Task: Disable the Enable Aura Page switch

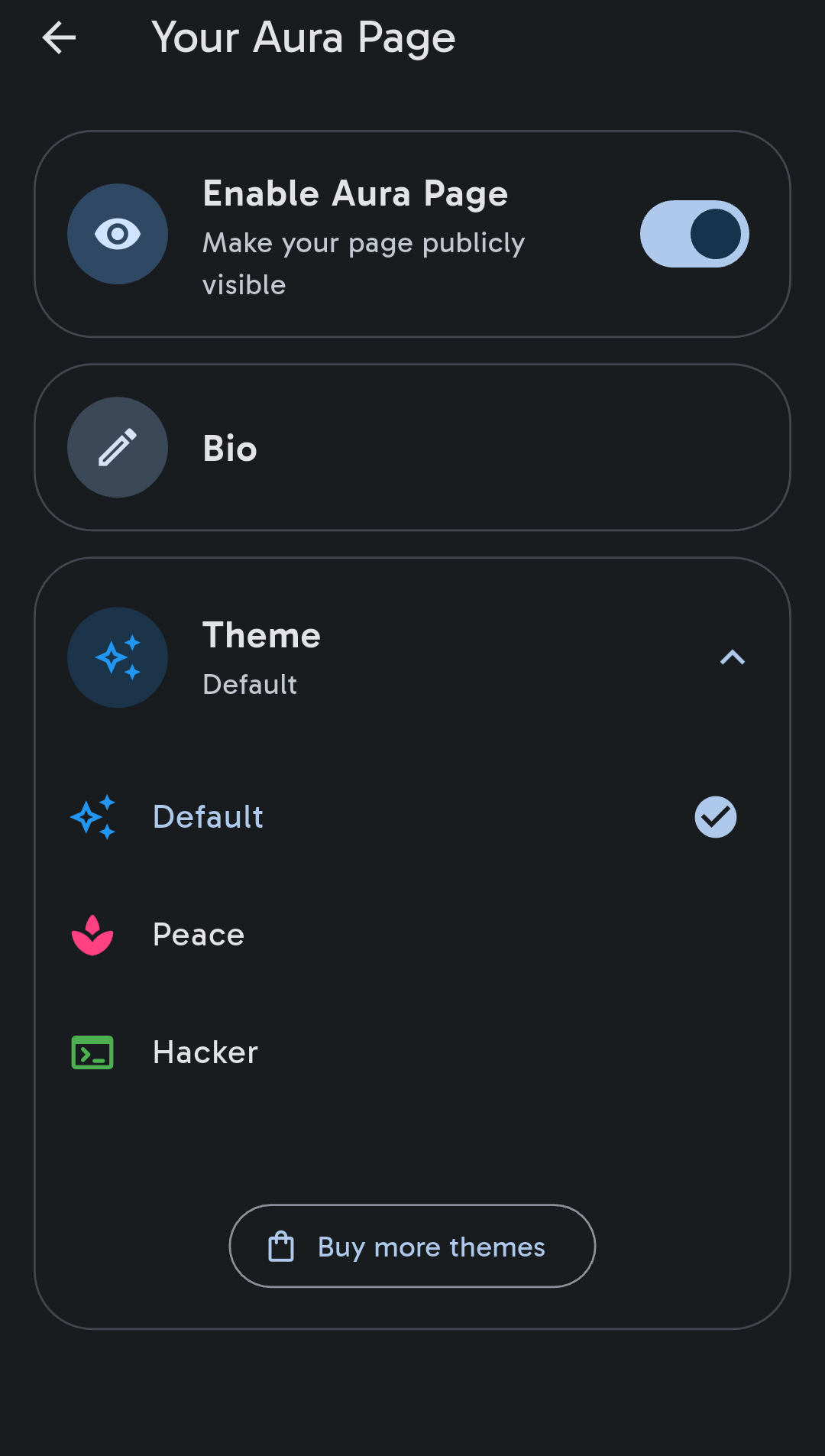Action: [694, 234]
